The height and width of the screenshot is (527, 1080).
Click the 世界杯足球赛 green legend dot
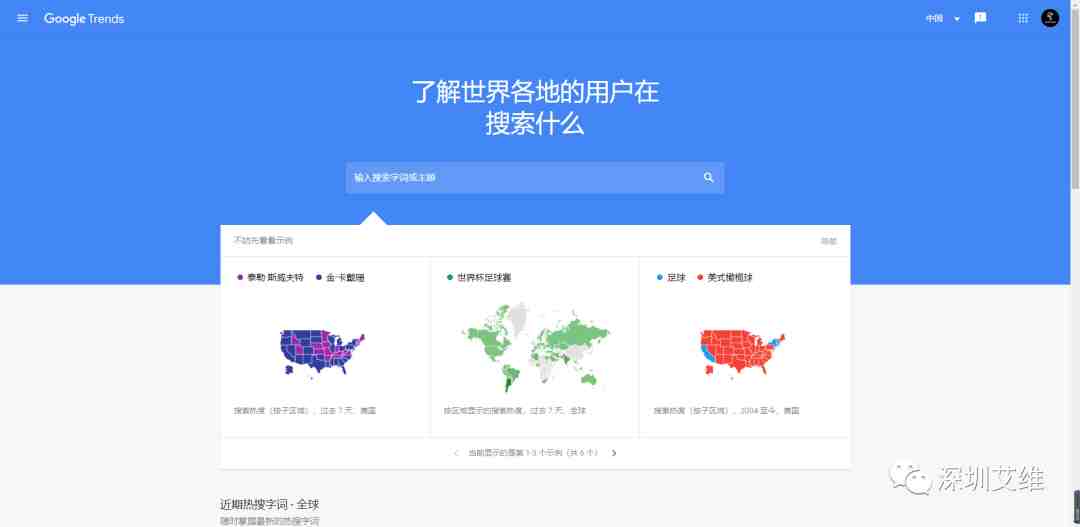click(450, 277)
